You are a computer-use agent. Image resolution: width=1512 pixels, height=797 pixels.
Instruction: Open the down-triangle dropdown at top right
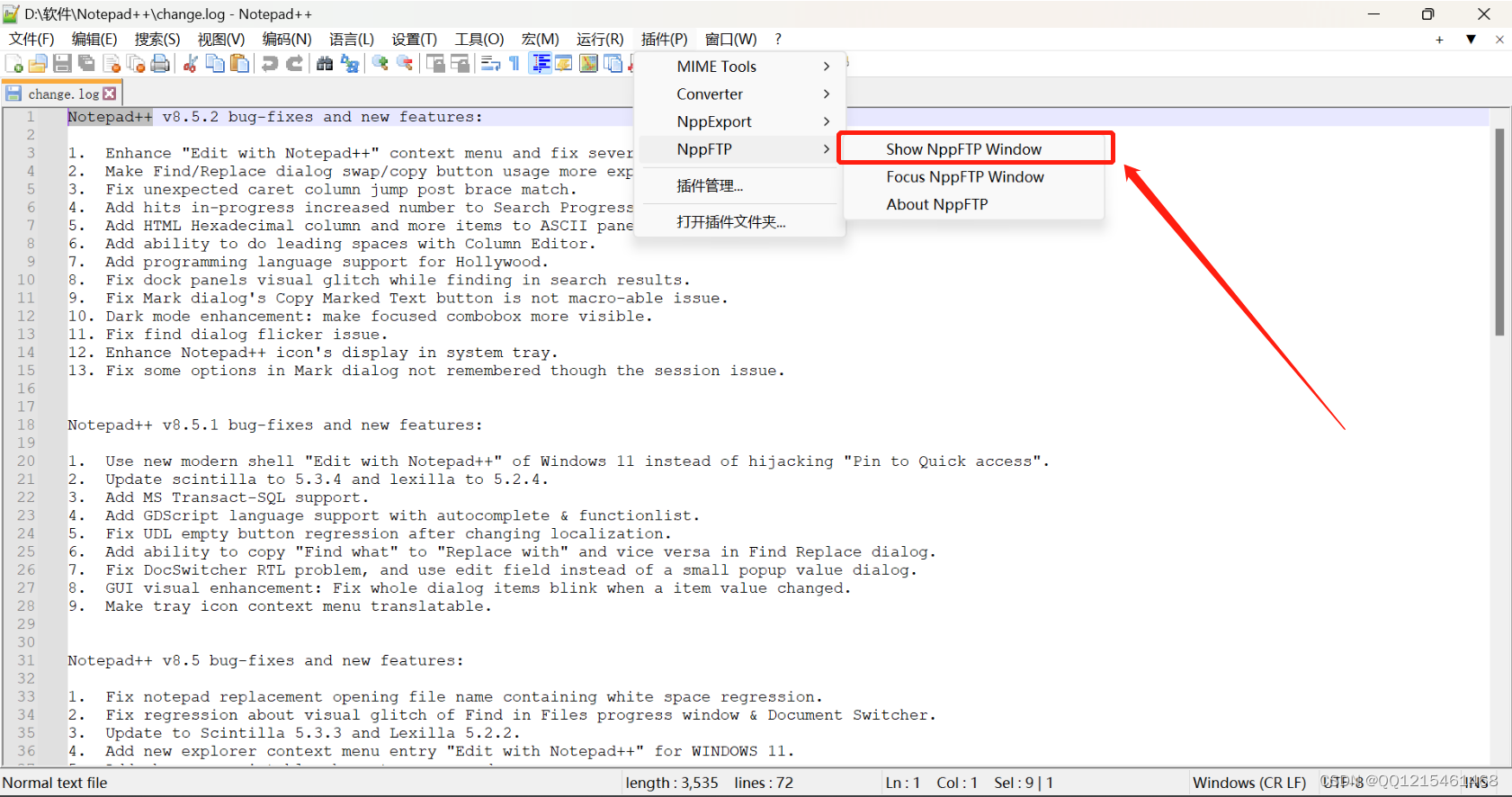1471,40
